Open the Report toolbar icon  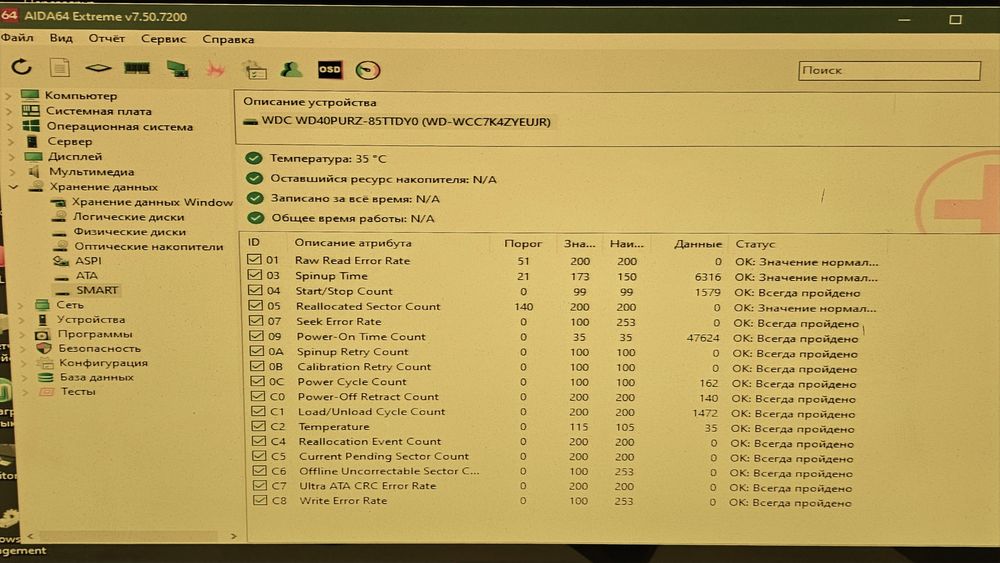click(x=59, y=68)
